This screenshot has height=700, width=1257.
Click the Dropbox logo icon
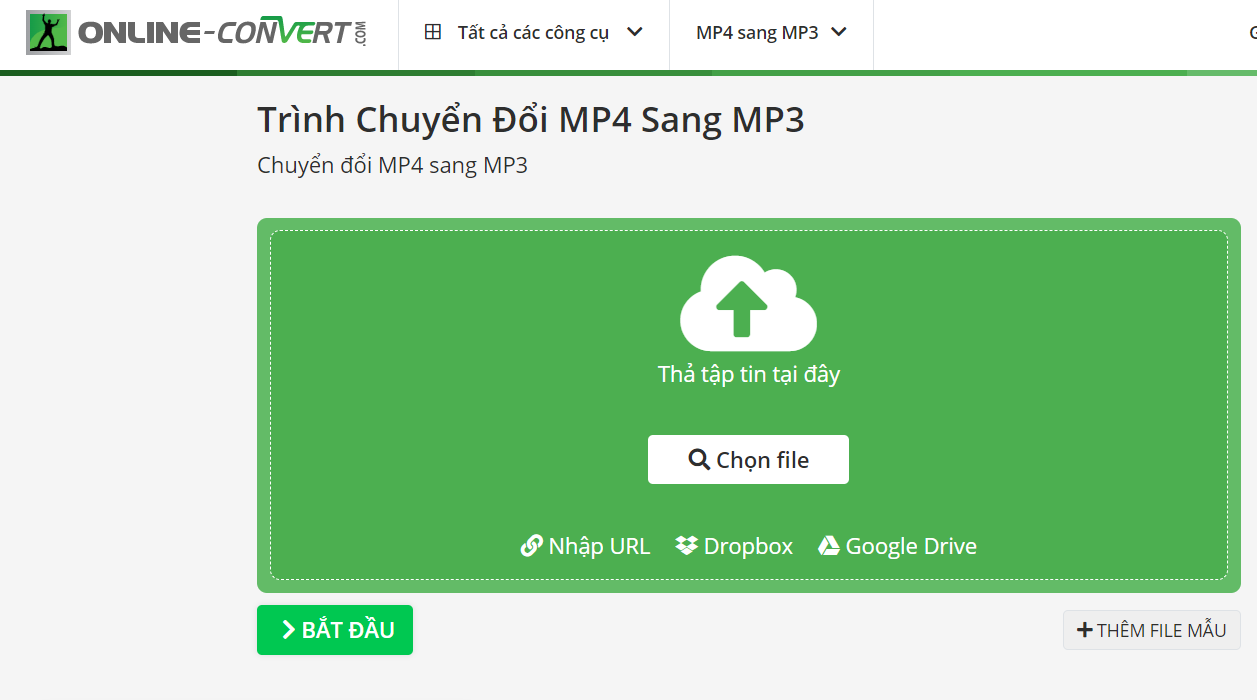tap(686, 546)
